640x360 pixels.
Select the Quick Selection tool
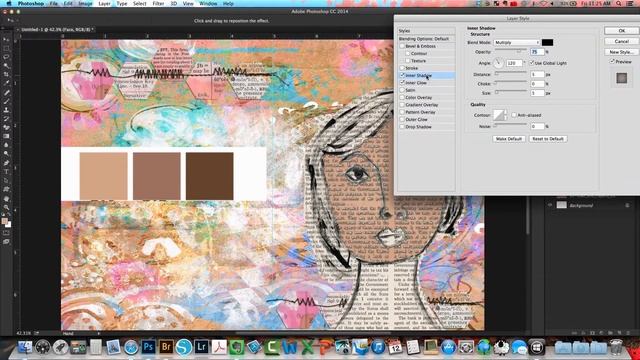coord(6,66)
